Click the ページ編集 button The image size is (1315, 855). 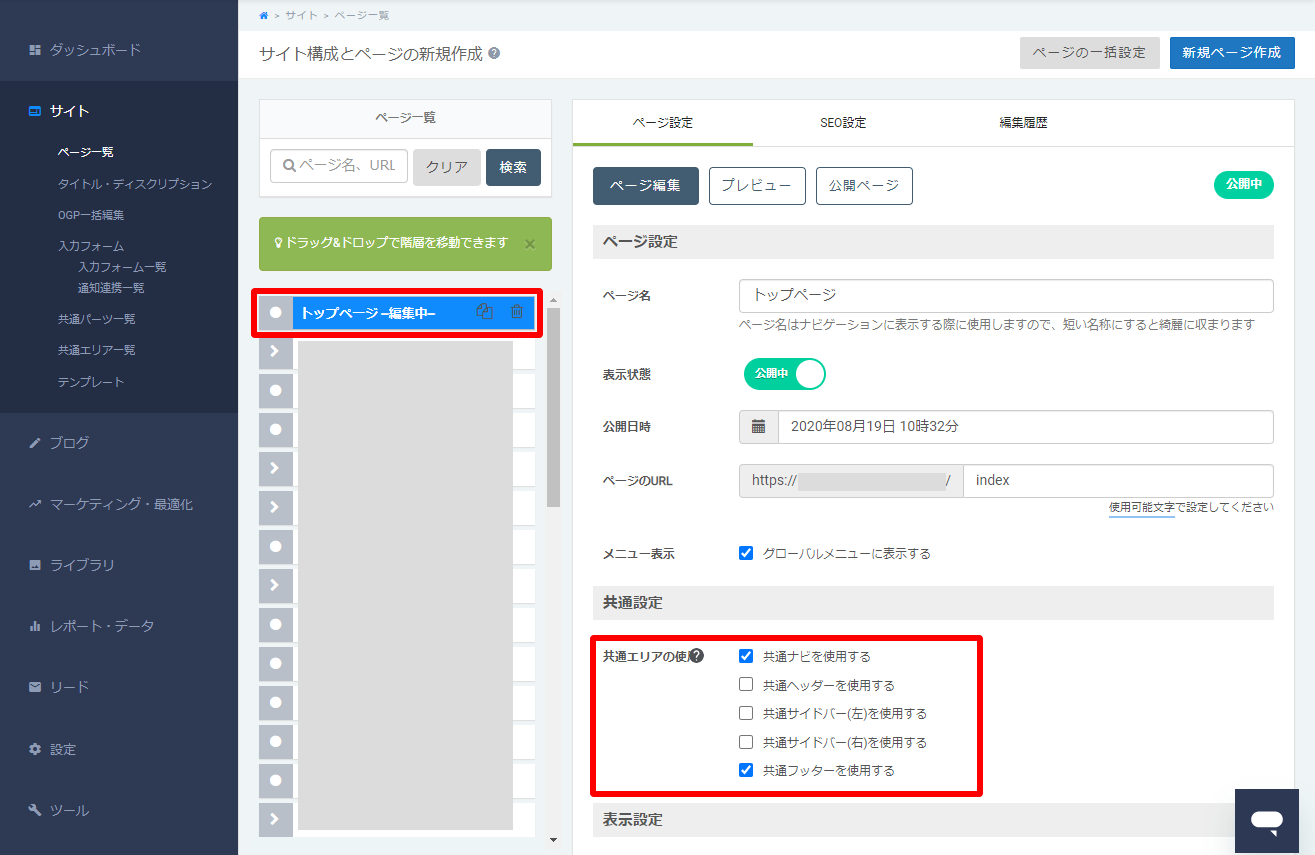(x=646, y=186)
